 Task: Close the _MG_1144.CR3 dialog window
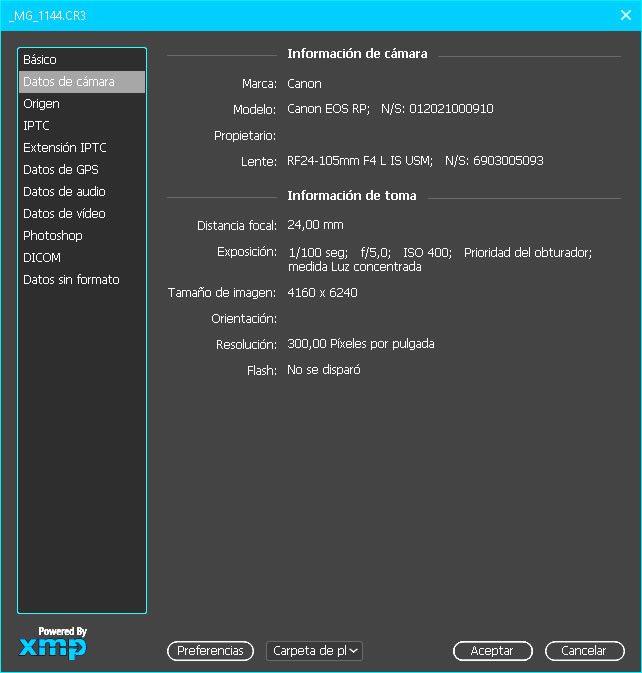[x=626, y=15]
